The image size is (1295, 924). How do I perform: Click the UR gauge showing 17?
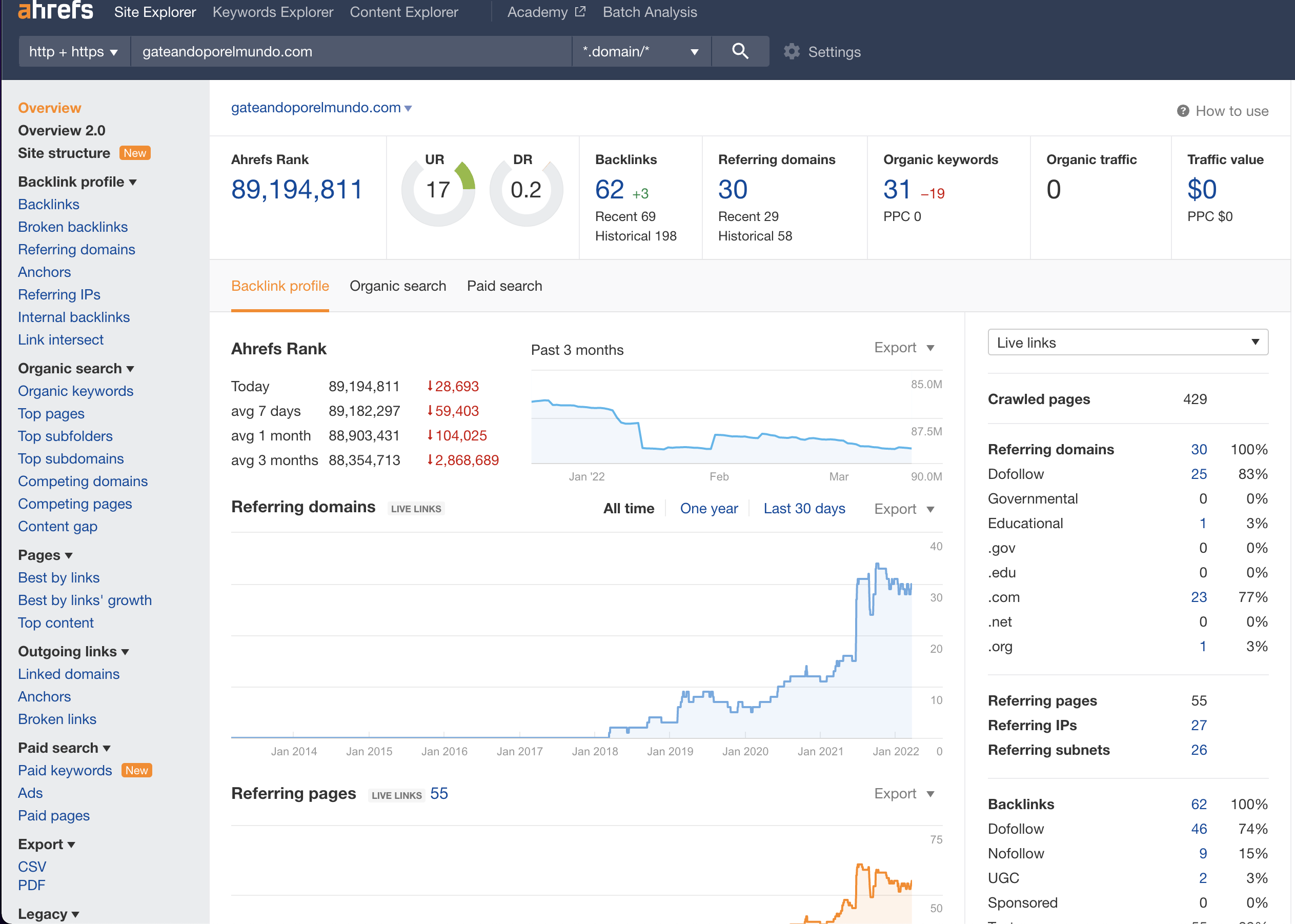click(x=438, y=190)
